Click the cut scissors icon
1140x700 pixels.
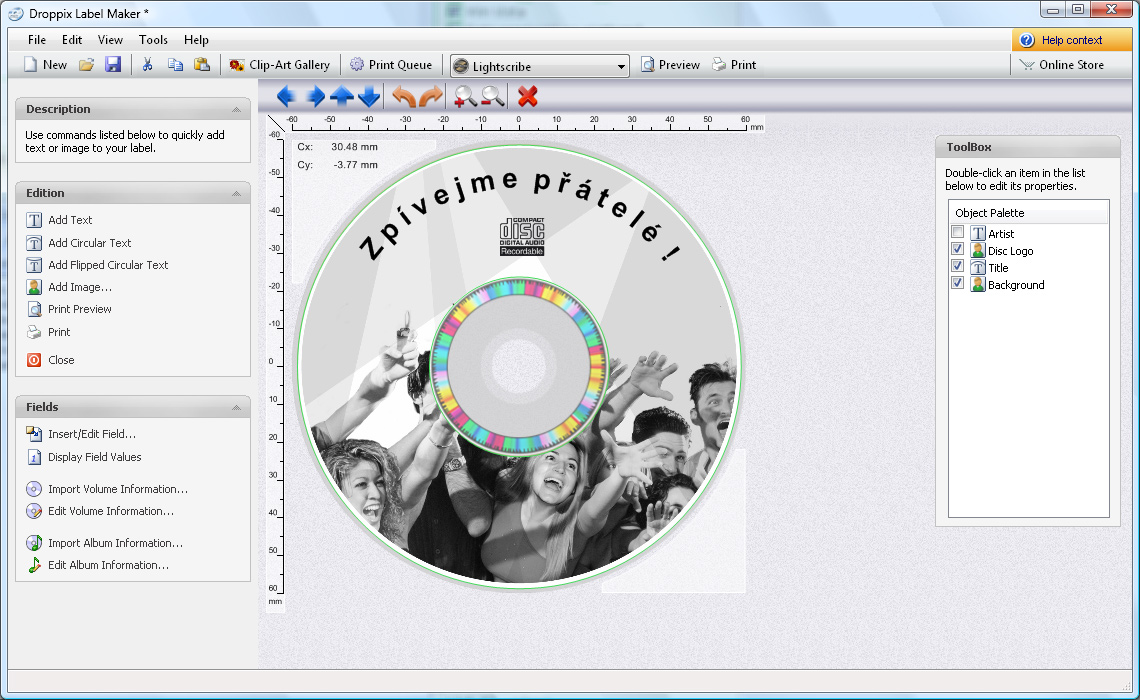tap(147, 65)
